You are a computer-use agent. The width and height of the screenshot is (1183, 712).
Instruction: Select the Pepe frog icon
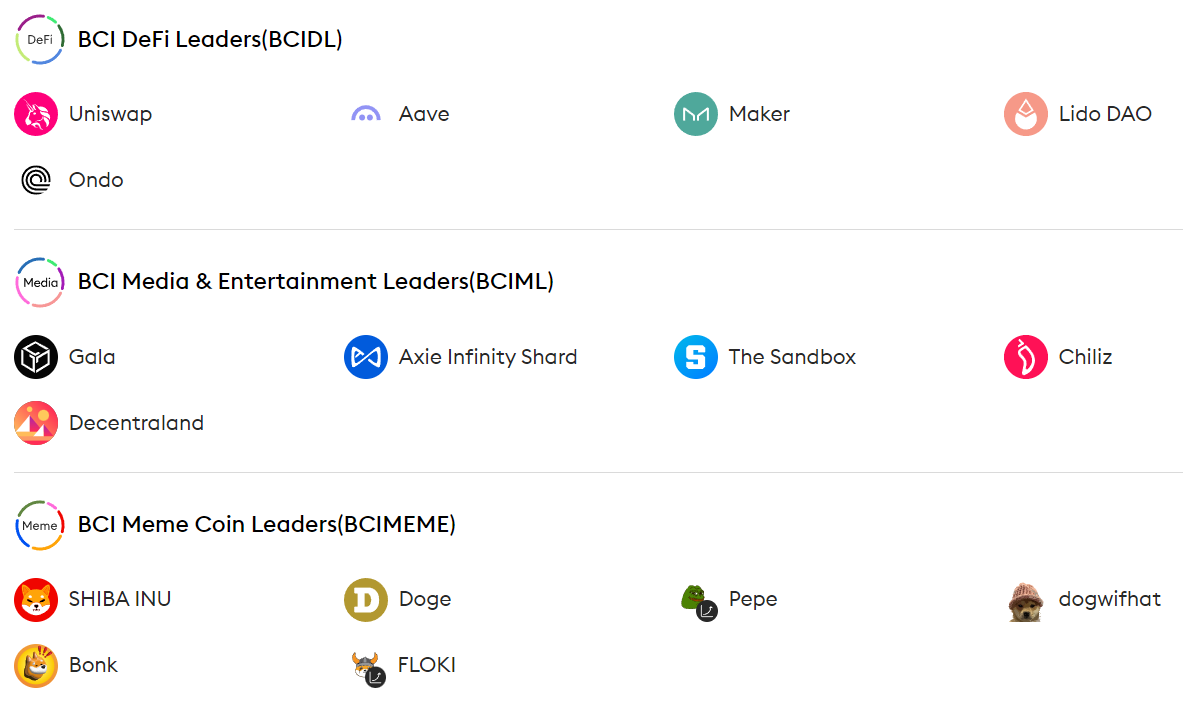695,599
